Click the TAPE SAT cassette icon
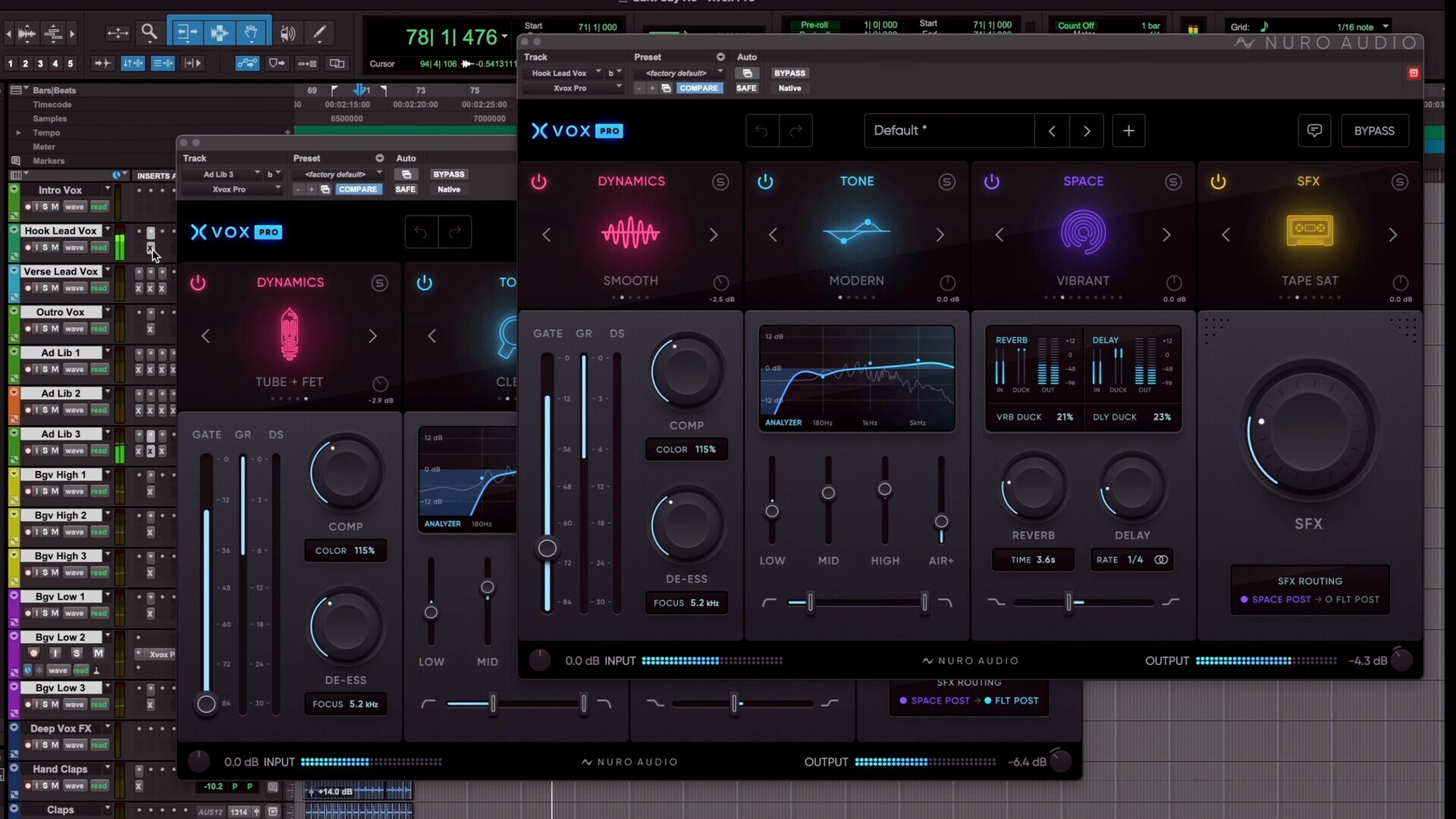Screen dimensions: 1456x819 coord(1310,230)
